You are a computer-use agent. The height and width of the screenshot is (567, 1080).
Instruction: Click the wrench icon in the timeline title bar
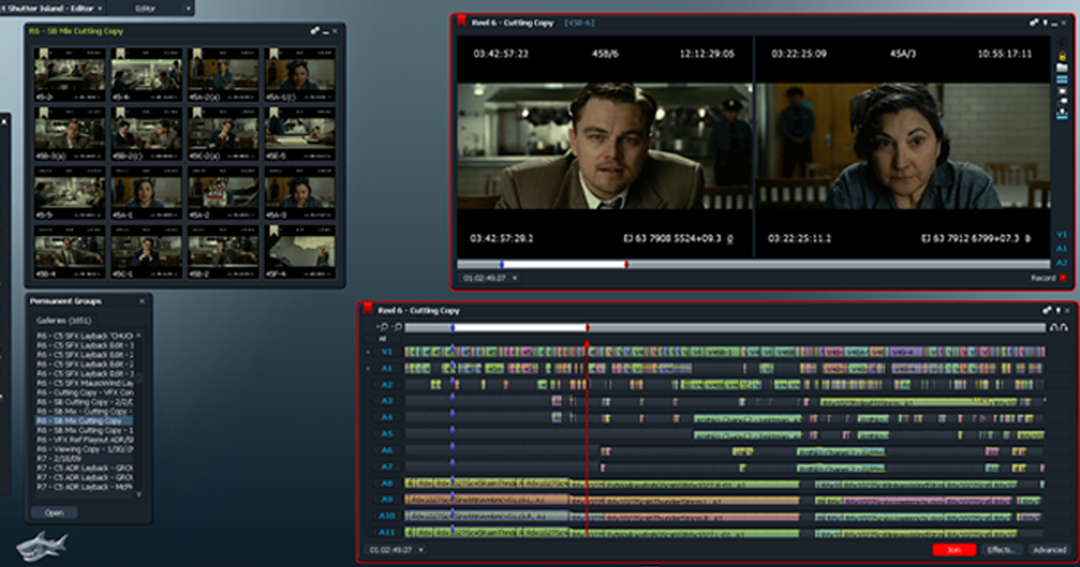tap(1047, 310)
